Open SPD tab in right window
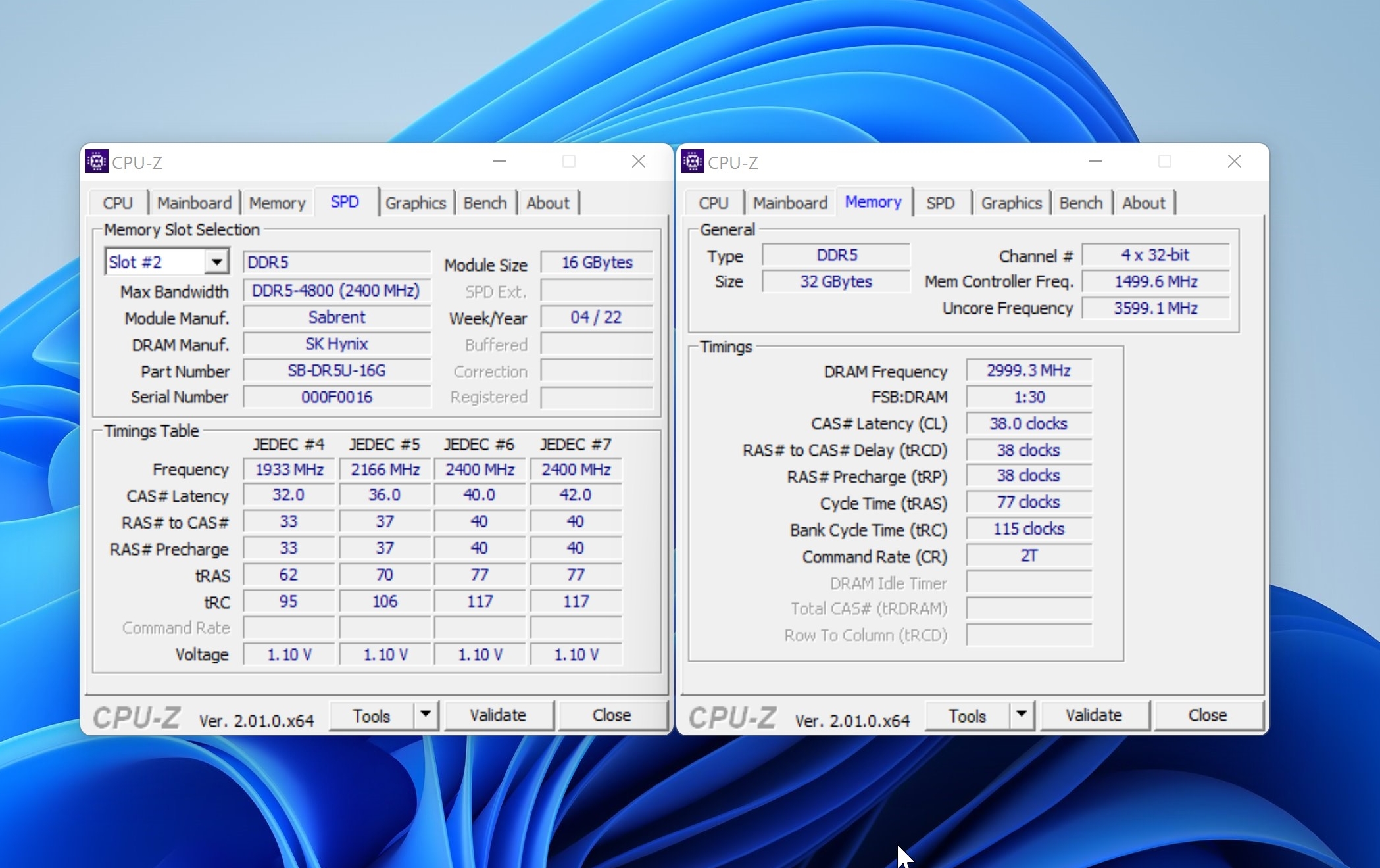 (941, 203)
